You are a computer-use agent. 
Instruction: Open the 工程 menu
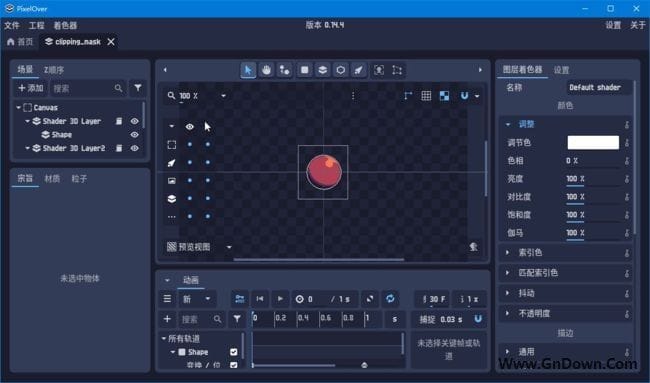(36, 25)
